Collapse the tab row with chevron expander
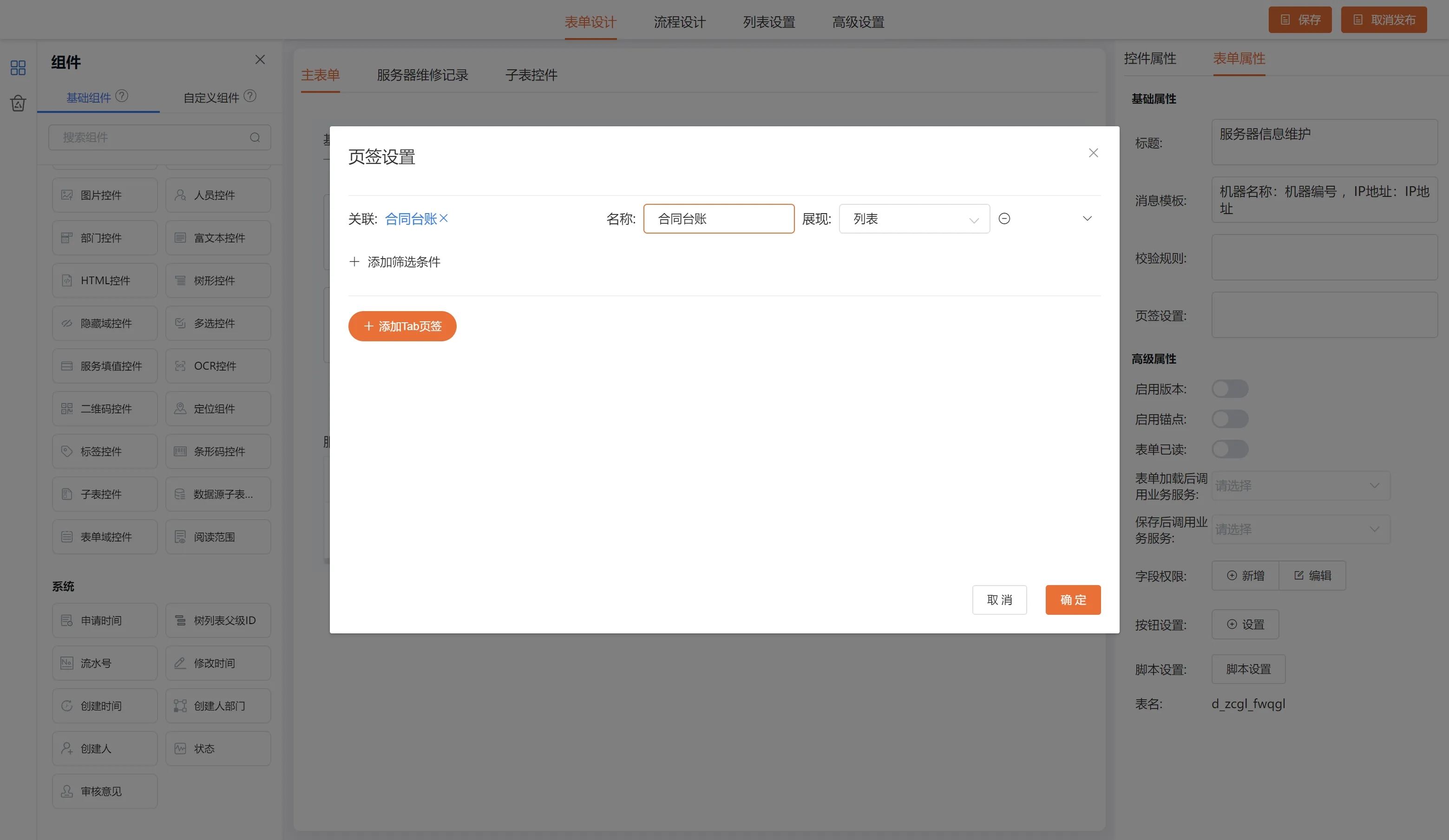This screenshot has height=840, width=1449. (x=1087, y=218)
